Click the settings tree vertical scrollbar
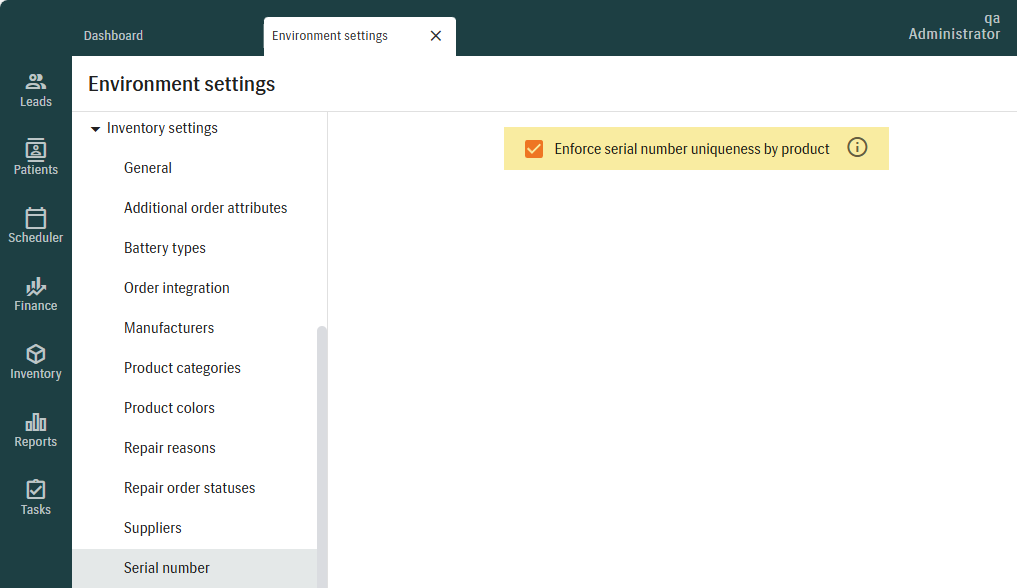 coord(322,450)
